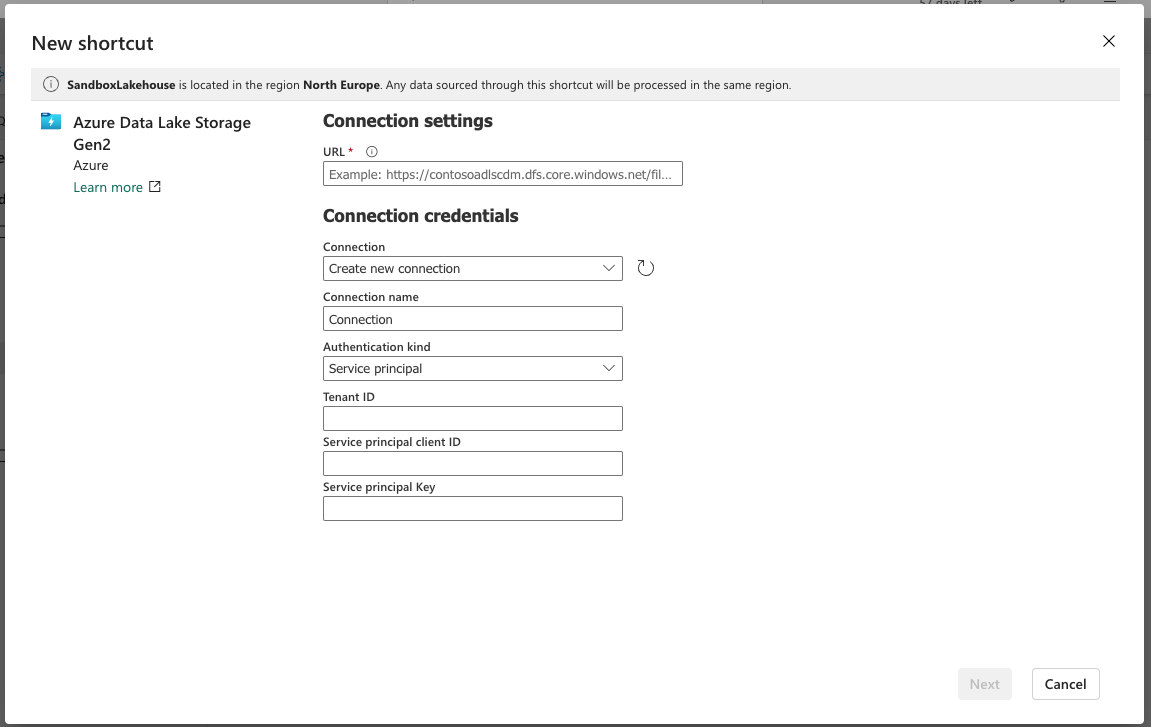Click the Next button
Image resolution: width=1151 pixels, height=727 pixels.
coord(984,684)
